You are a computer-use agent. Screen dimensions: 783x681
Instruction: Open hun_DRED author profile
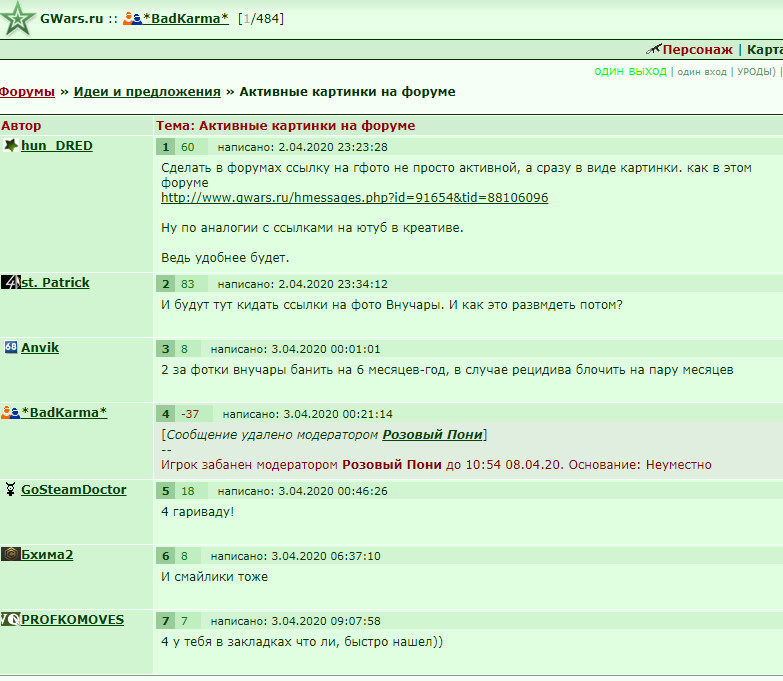tap(56, 146)
